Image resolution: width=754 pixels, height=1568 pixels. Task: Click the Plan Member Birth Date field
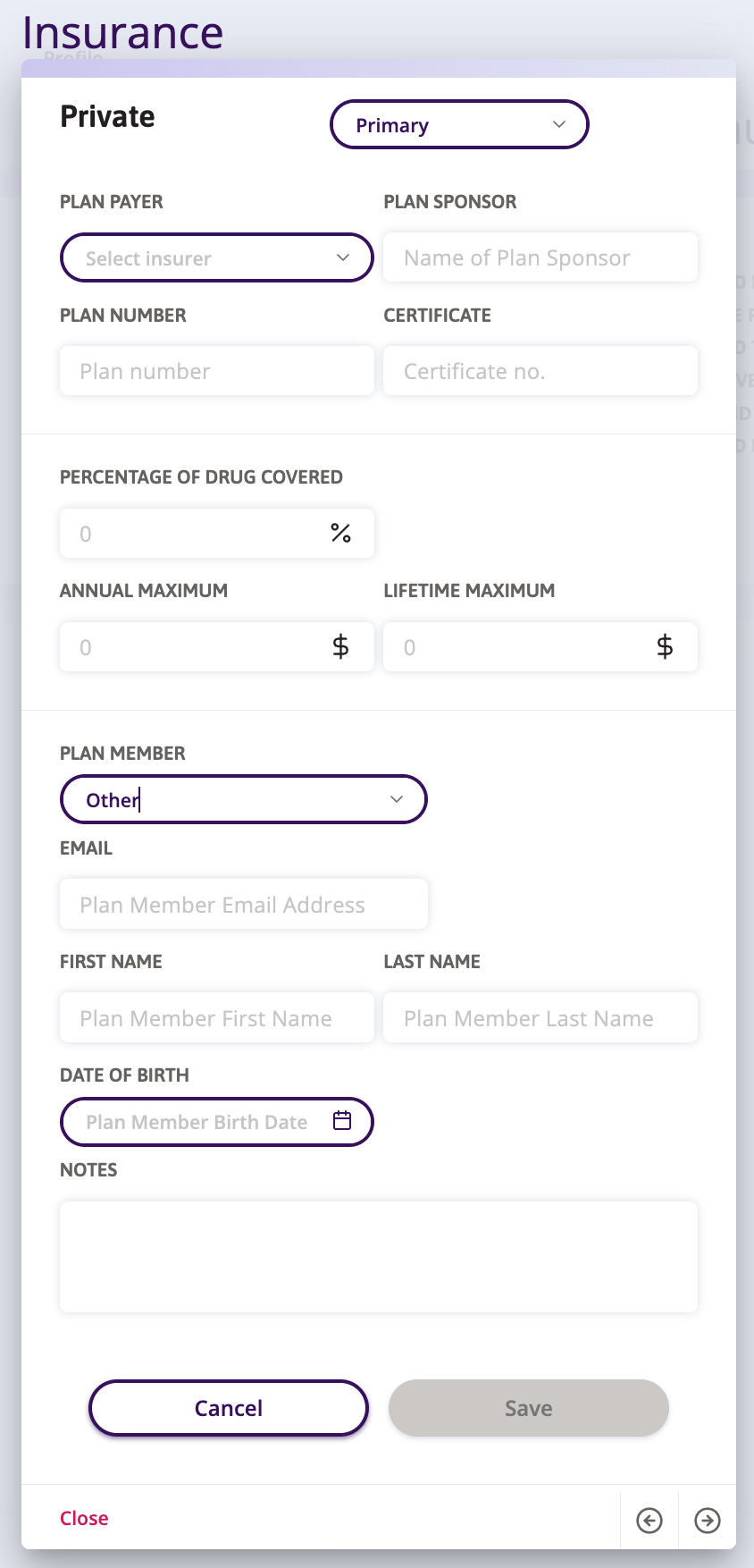197,1122
